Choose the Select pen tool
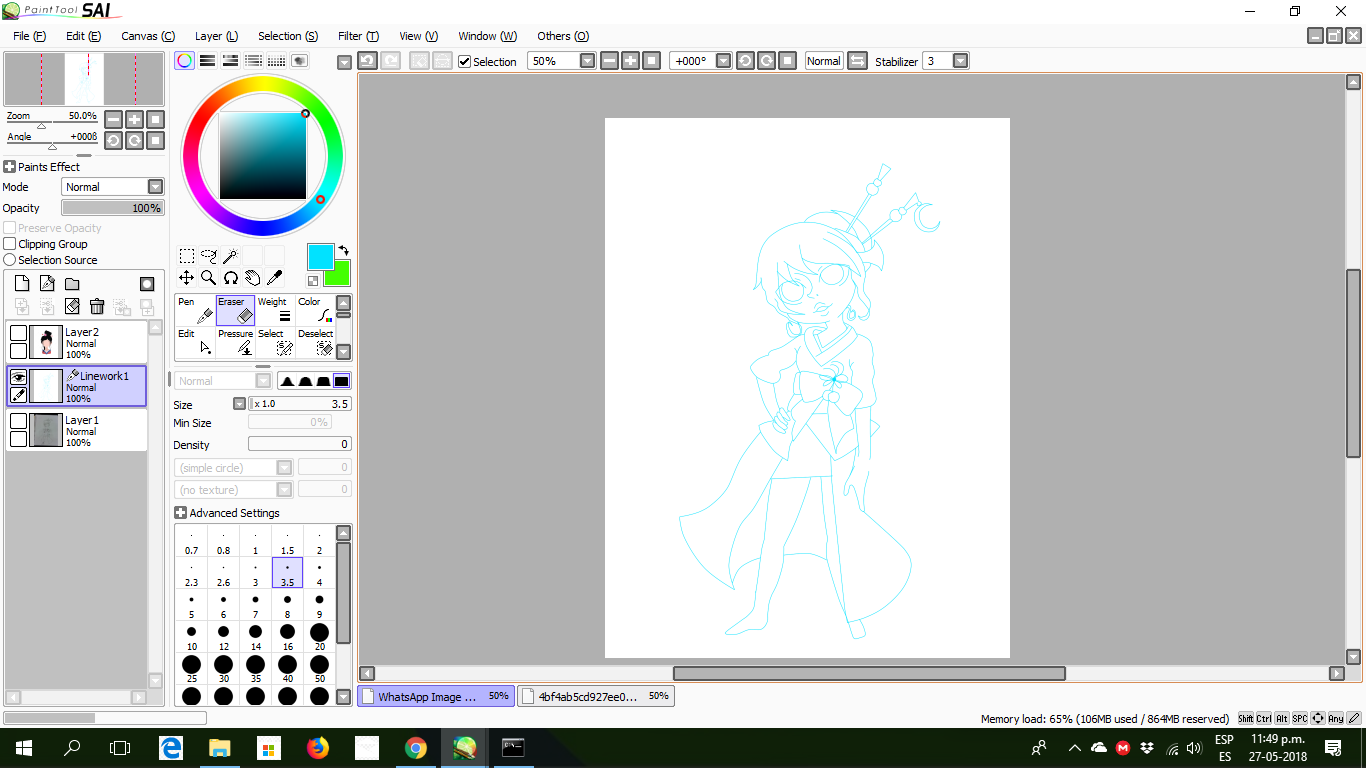 pyautogui.click(x=275, y=342)
